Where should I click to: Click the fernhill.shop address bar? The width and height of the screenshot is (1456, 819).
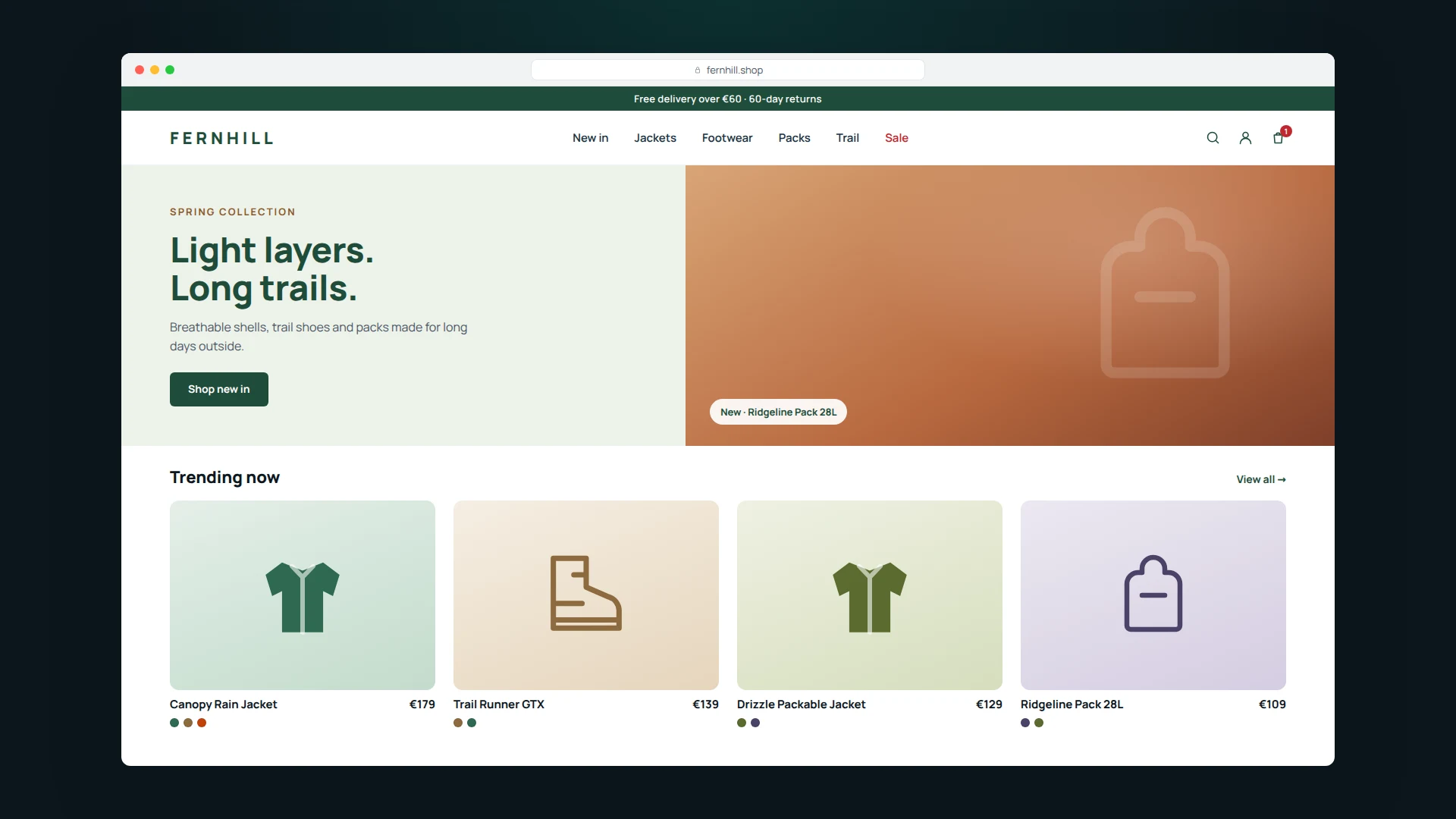[x=728, y=70]
